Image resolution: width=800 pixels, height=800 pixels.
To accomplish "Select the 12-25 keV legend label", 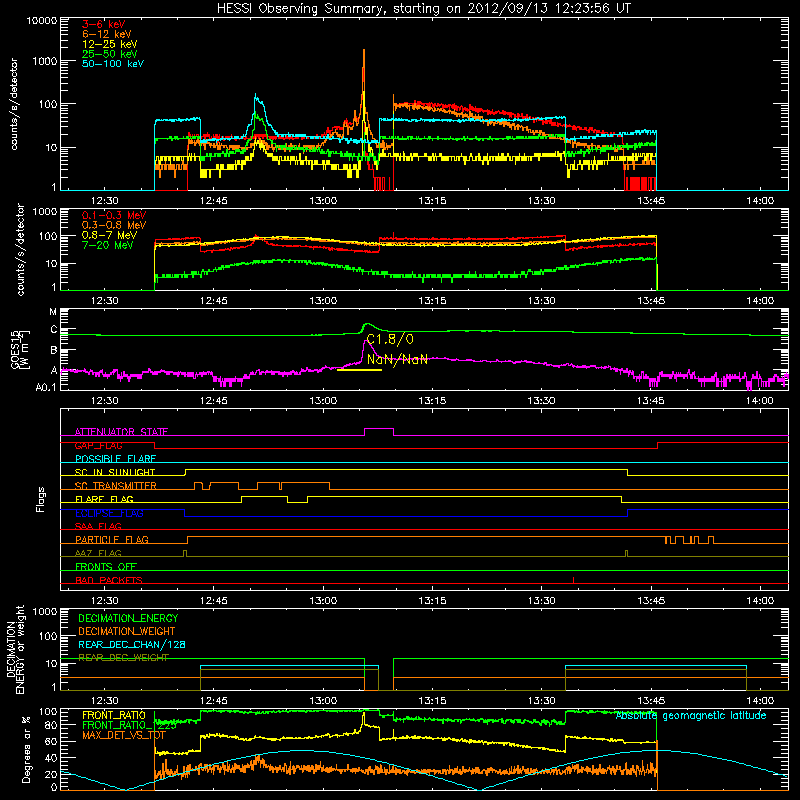I will coord(109,44).
